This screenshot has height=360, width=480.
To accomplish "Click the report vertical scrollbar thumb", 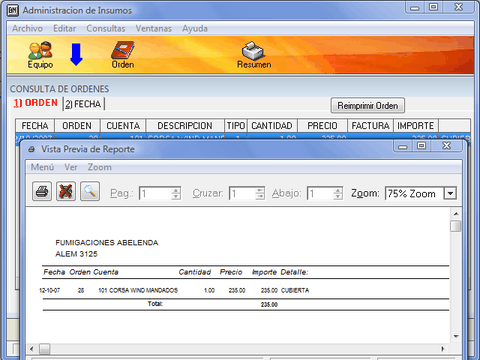I will coord(455,226).
